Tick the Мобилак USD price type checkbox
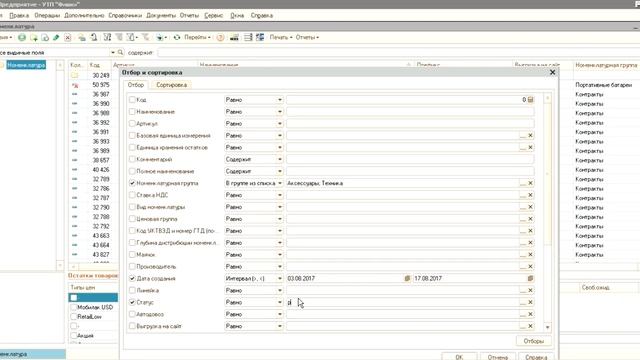This screenshot has height=360, width=640. [x=73, y=307]
